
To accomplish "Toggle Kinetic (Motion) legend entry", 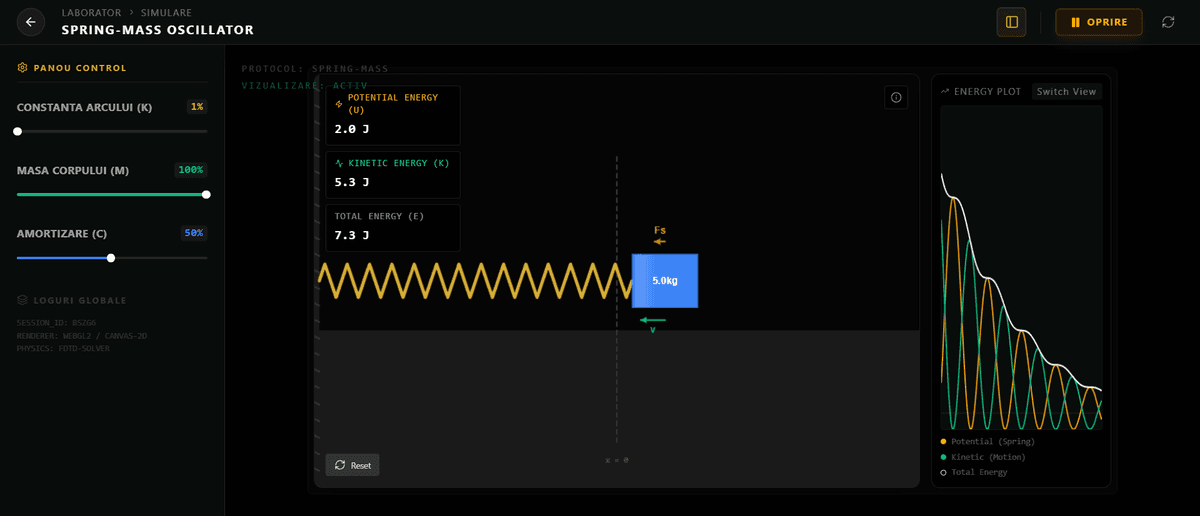I will coord(988,457).
